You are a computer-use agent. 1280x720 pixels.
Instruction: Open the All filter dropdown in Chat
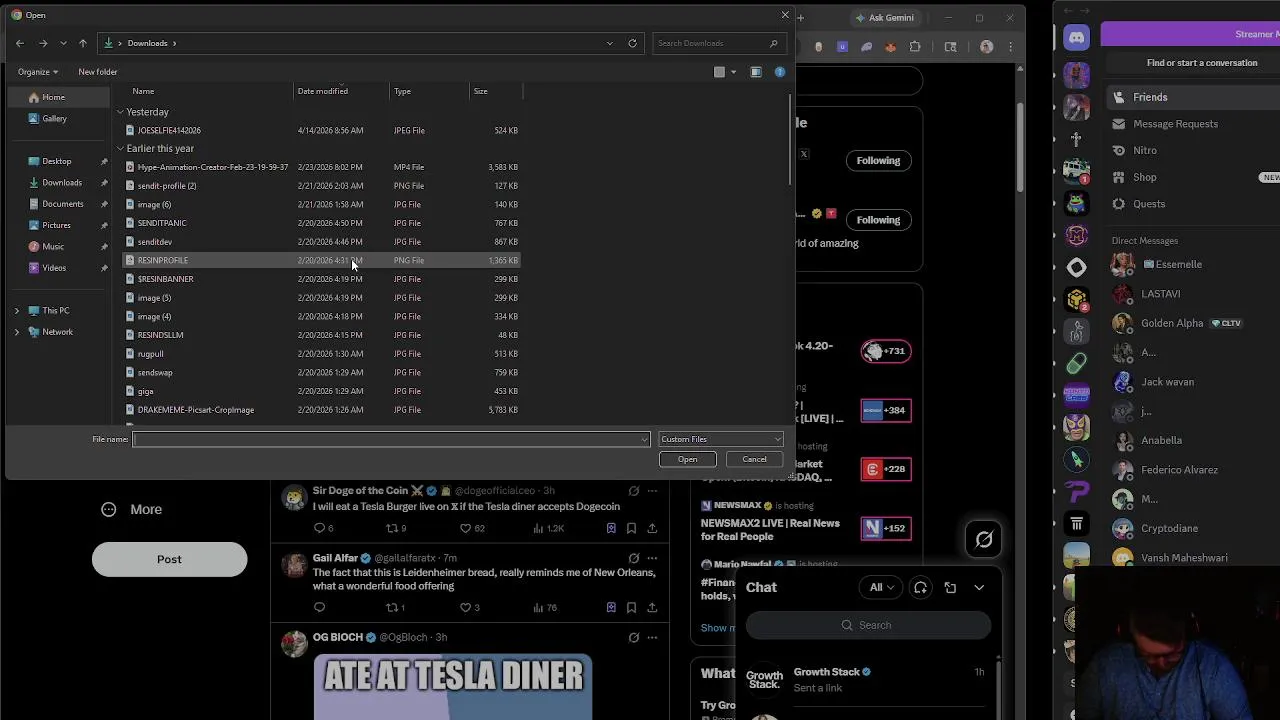point(881,588)
